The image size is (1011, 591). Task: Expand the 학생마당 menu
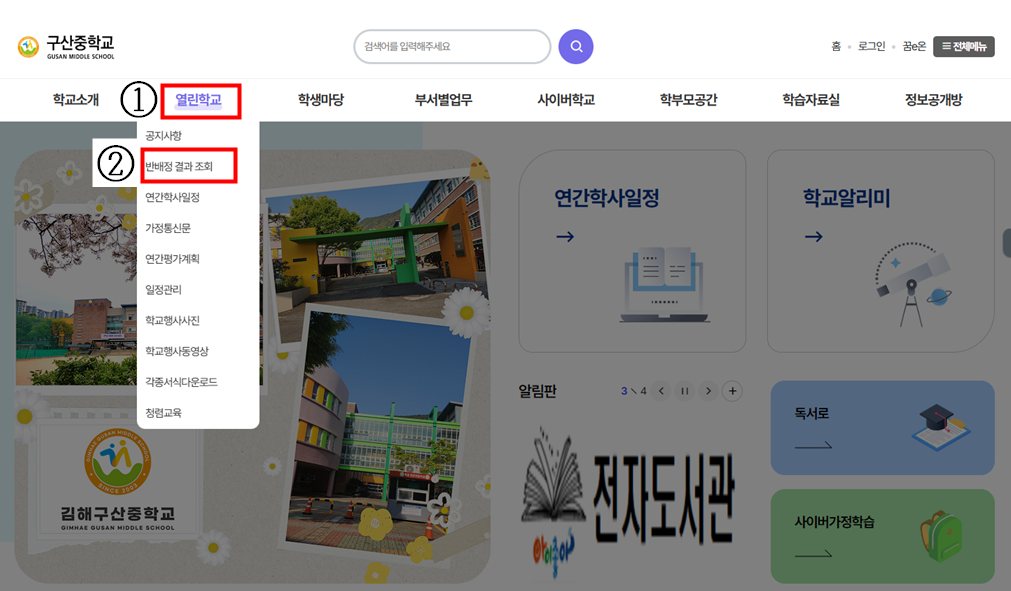click(321, 100)
